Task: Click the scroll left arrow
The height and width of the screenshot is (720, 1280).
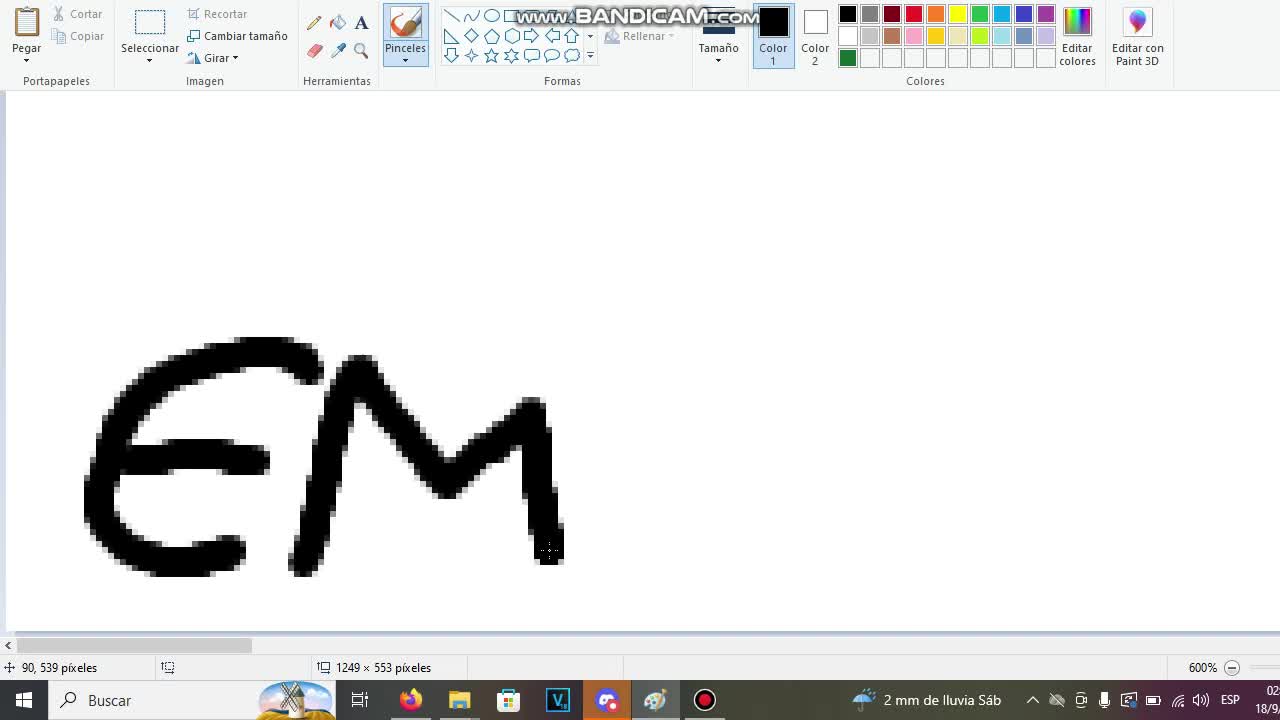Action: [8, 646]
